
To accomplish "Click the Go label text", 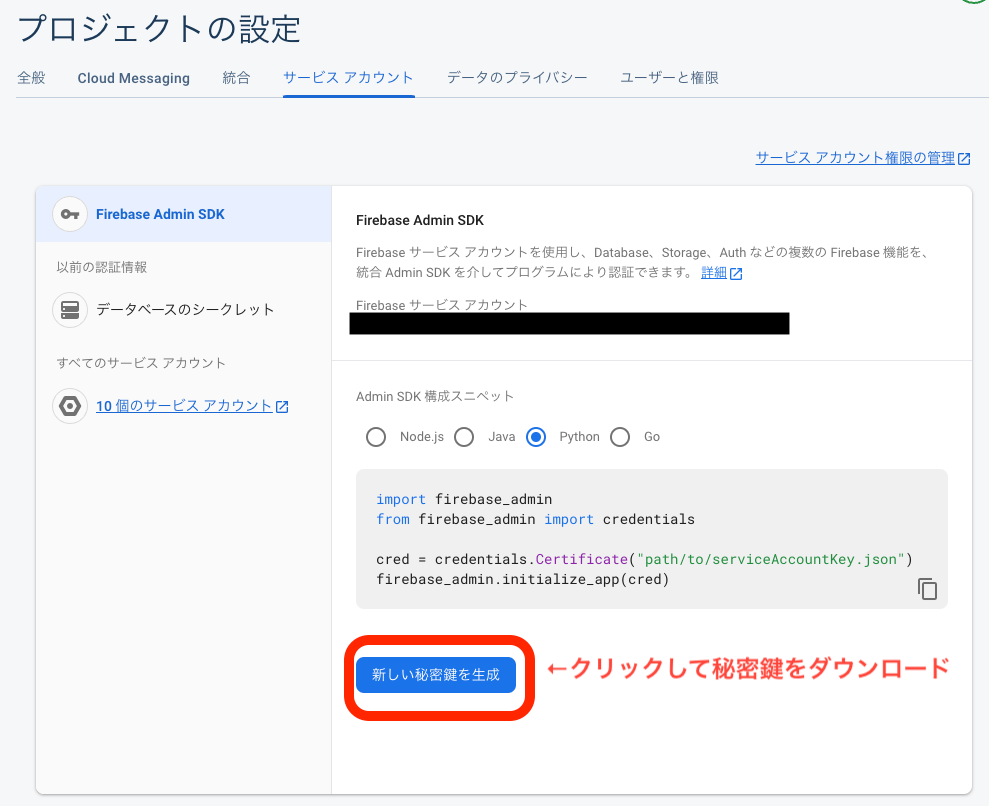I will [652, 437].
